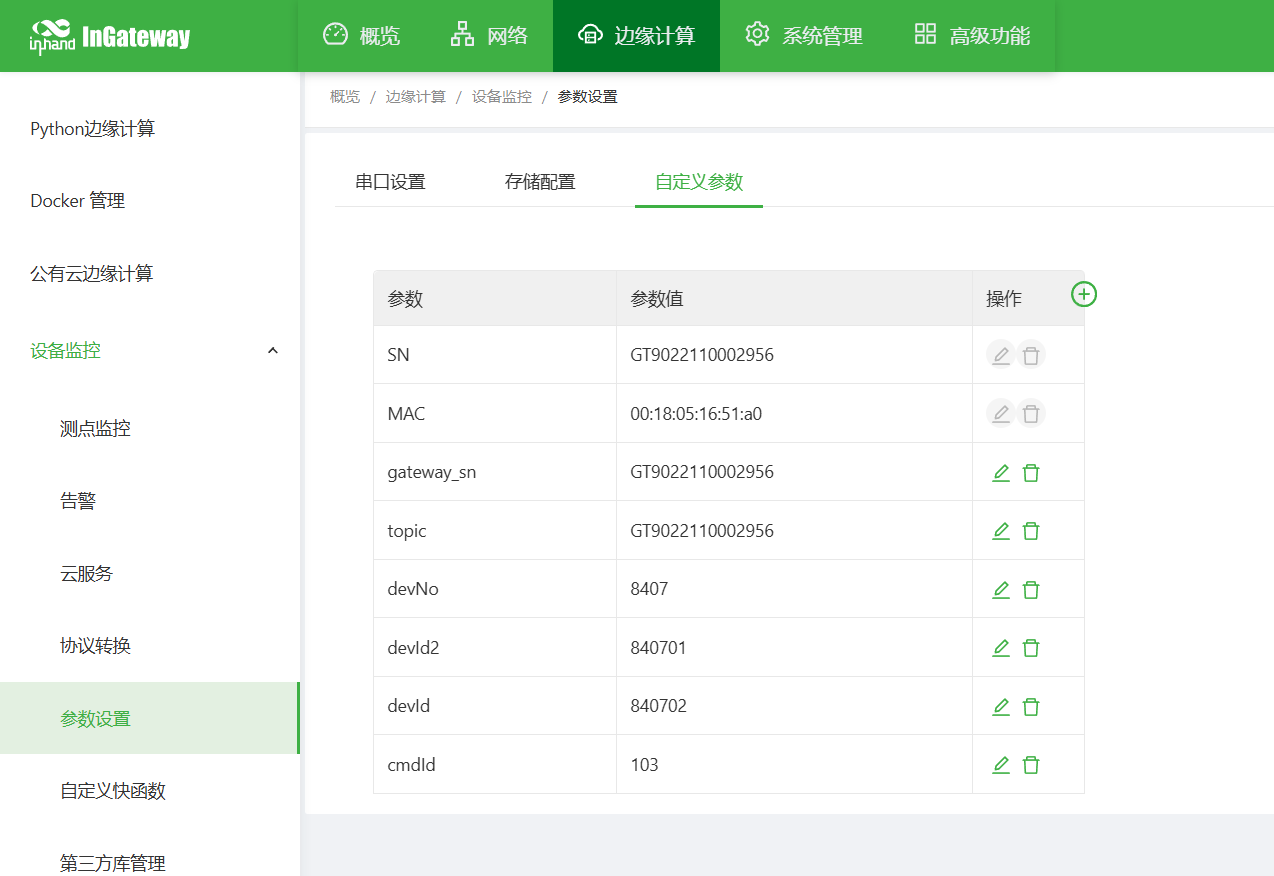This screenshot has height=876, width=1274.
Task: Collapse the 设备监控 sidebar section
Action: tap(273, 350)
